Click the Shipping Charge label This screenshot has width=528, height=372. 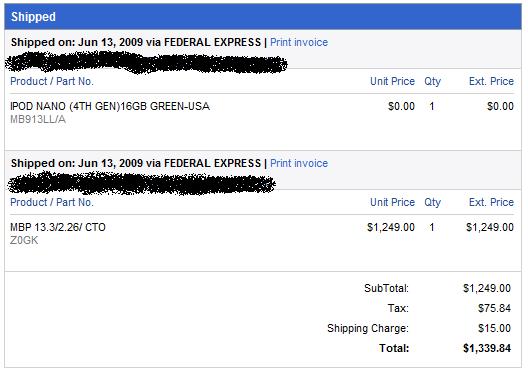tap(368, 328)
